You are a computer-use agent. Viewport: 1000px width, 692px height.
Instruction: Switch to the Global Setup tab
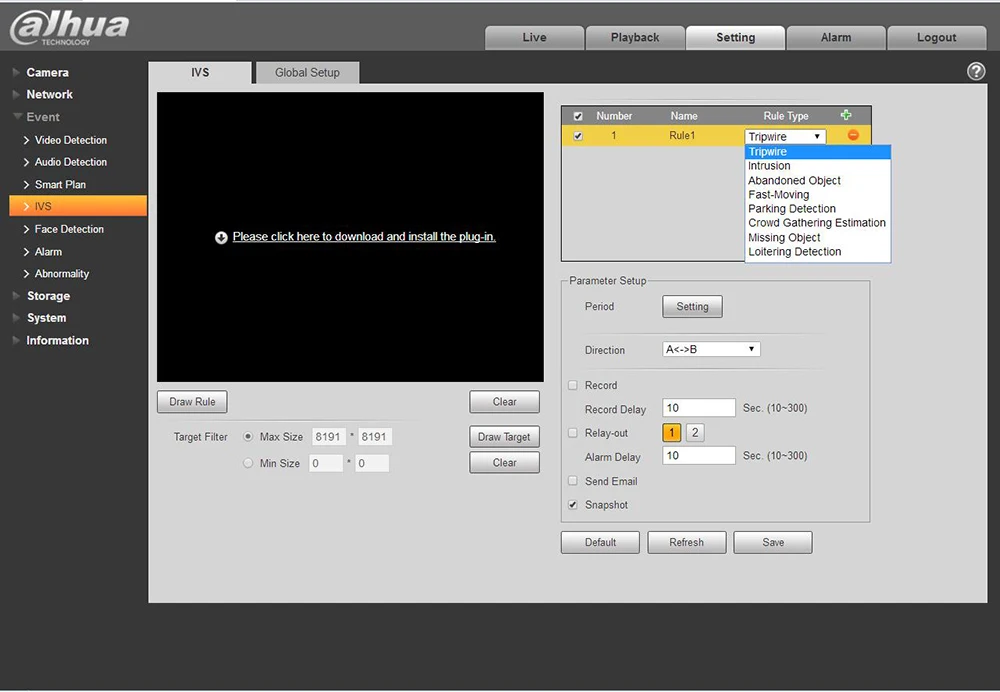[307, 73]
